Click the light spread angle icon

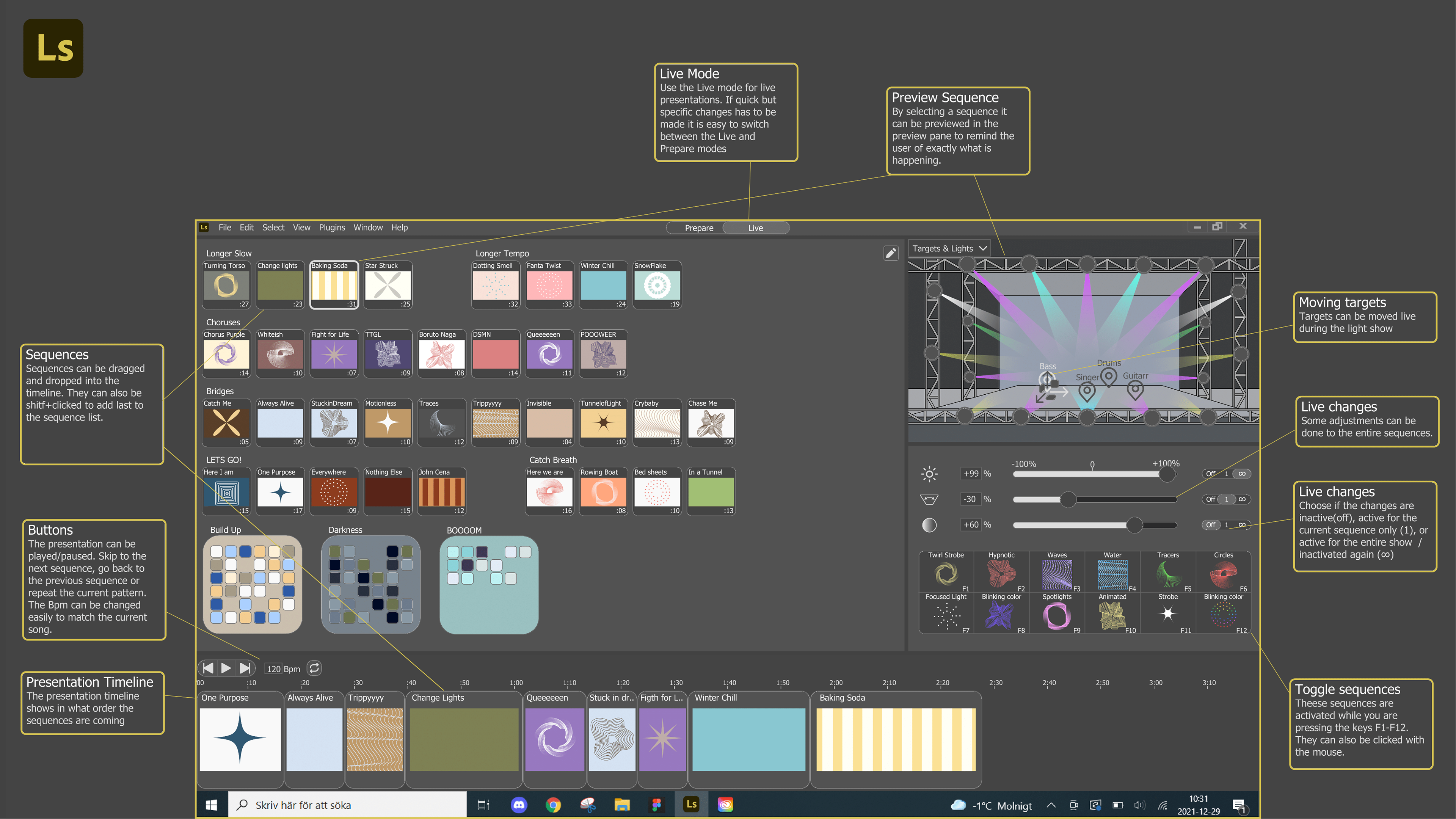pyautogui.click(x=929, y=499)
